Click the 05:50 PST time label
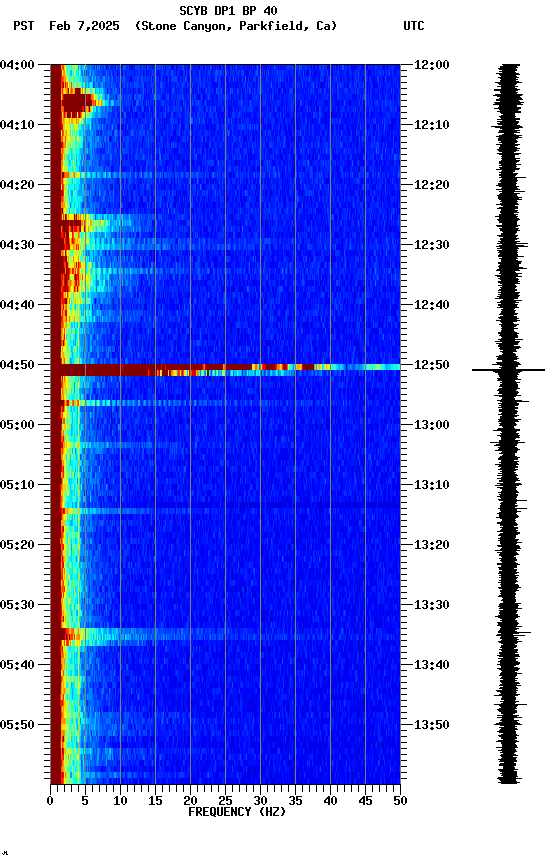 [x=17, y=725]
